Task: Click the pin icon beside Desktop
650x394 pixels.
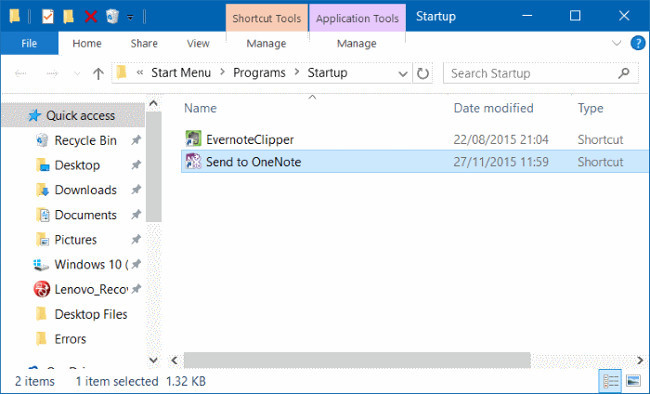Action: point(136,165)
